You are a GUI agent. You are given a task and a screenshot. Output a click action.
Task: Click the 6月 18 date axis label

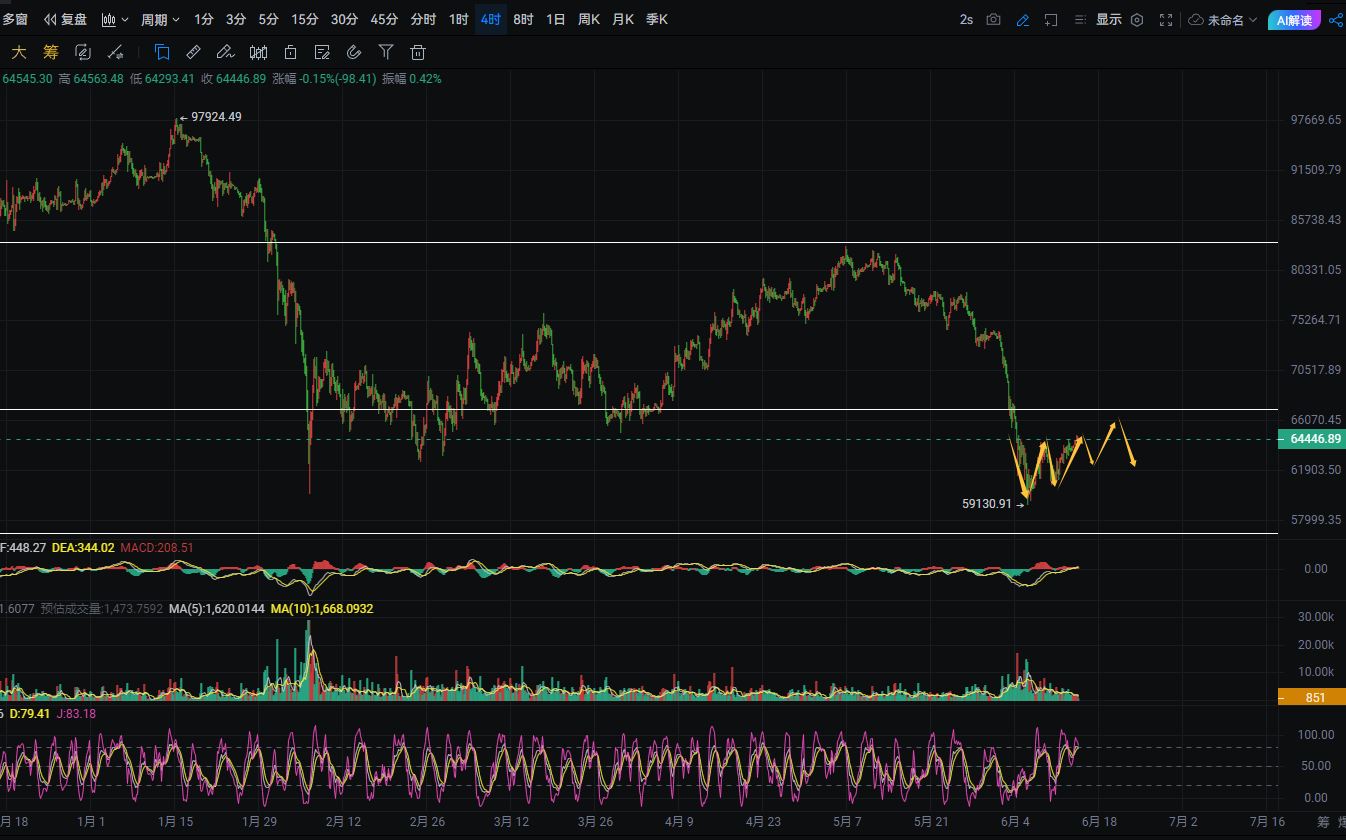click(1098, 822)
